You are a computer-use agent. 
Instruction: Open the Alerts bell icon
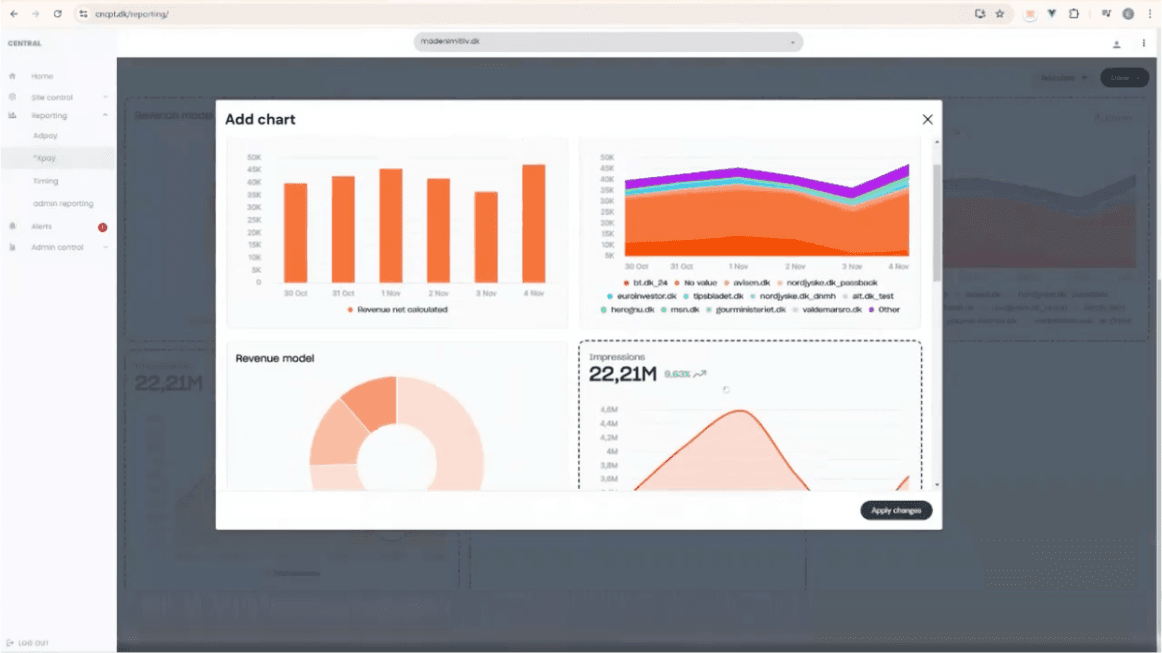[x=13, y=226]
